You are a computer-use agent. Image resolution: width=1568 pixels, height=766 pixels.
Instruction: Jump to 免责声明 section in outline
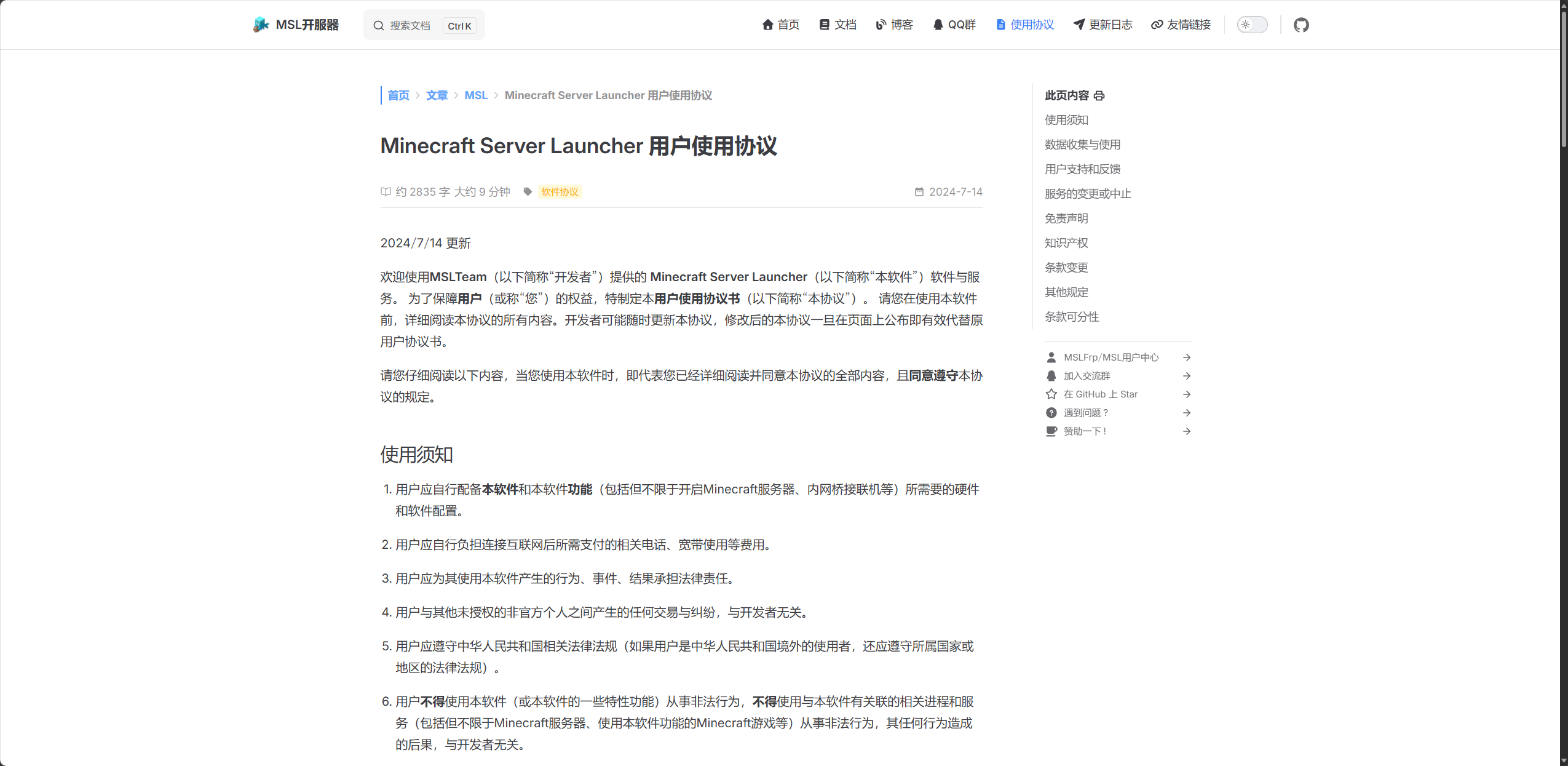click(1066, 218)
